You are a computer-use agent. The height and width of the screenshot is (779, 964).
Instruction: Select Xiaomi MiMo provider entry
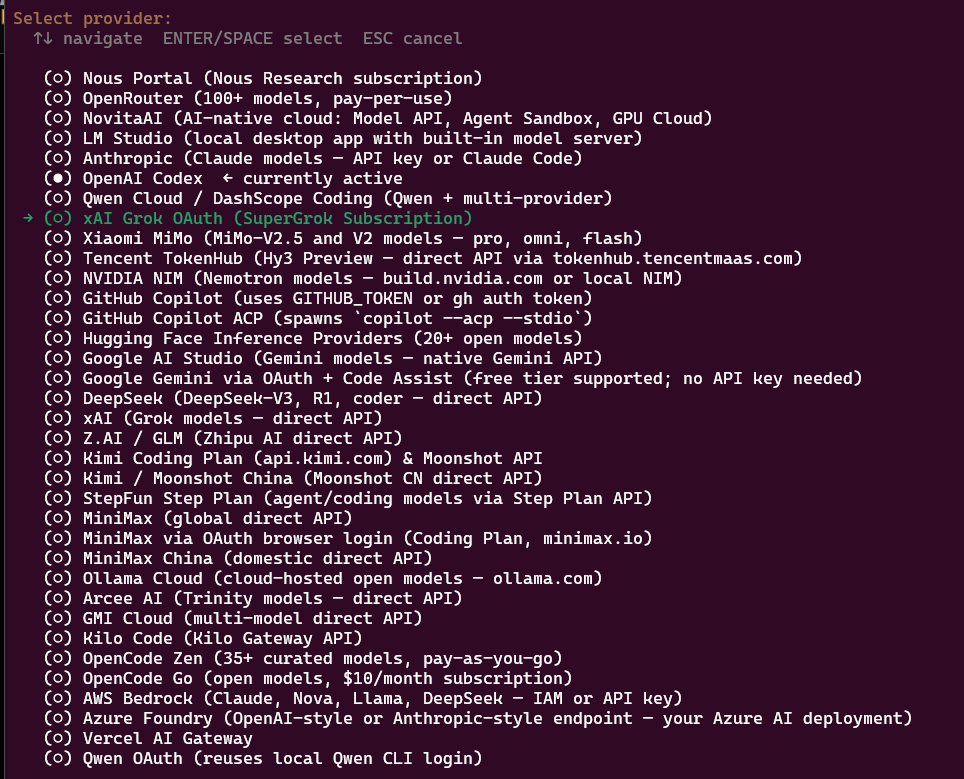tap(343, 238)
